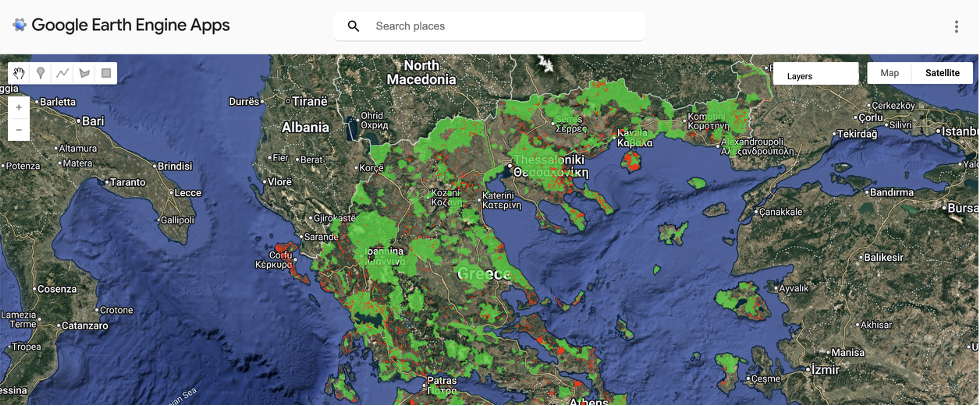Viewport: 980px width, 406px height.
Task: Select the add marker tool
Action: tap(41, 73)
